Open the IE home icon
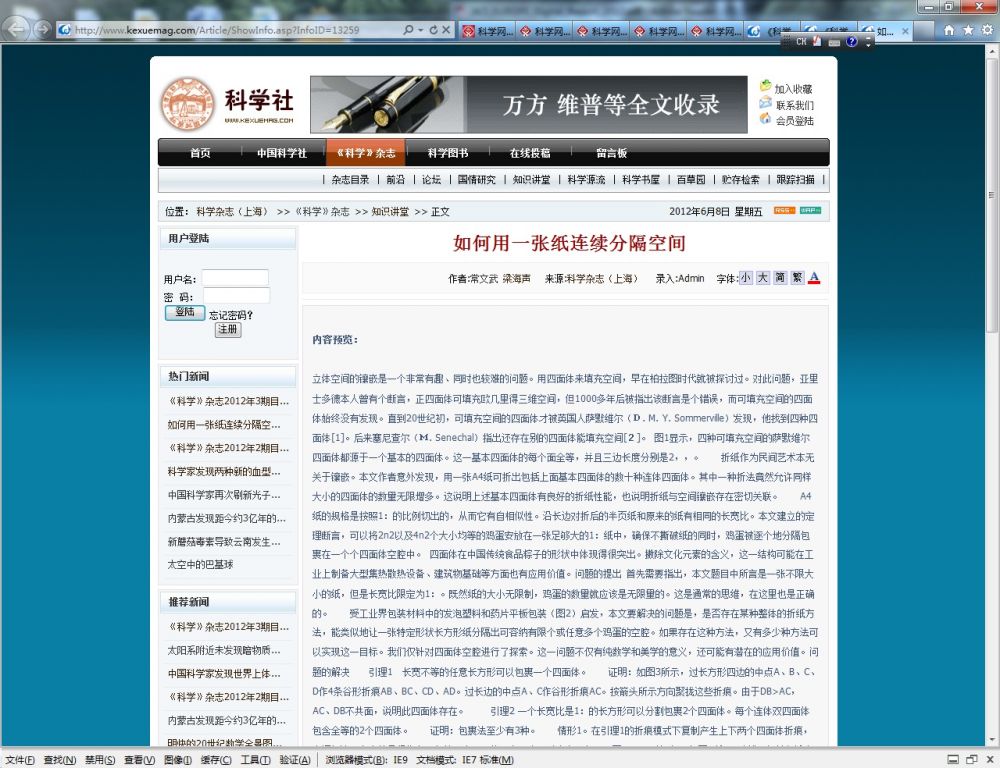 pos(950,30)
